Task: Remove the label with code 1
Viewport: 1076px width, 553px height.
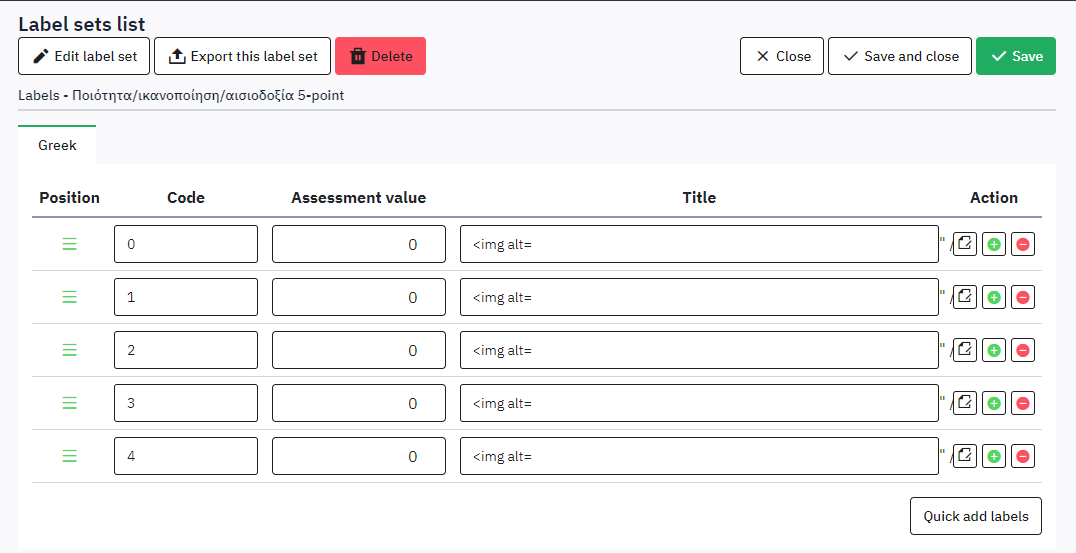Action: (x=1022, y=297)
